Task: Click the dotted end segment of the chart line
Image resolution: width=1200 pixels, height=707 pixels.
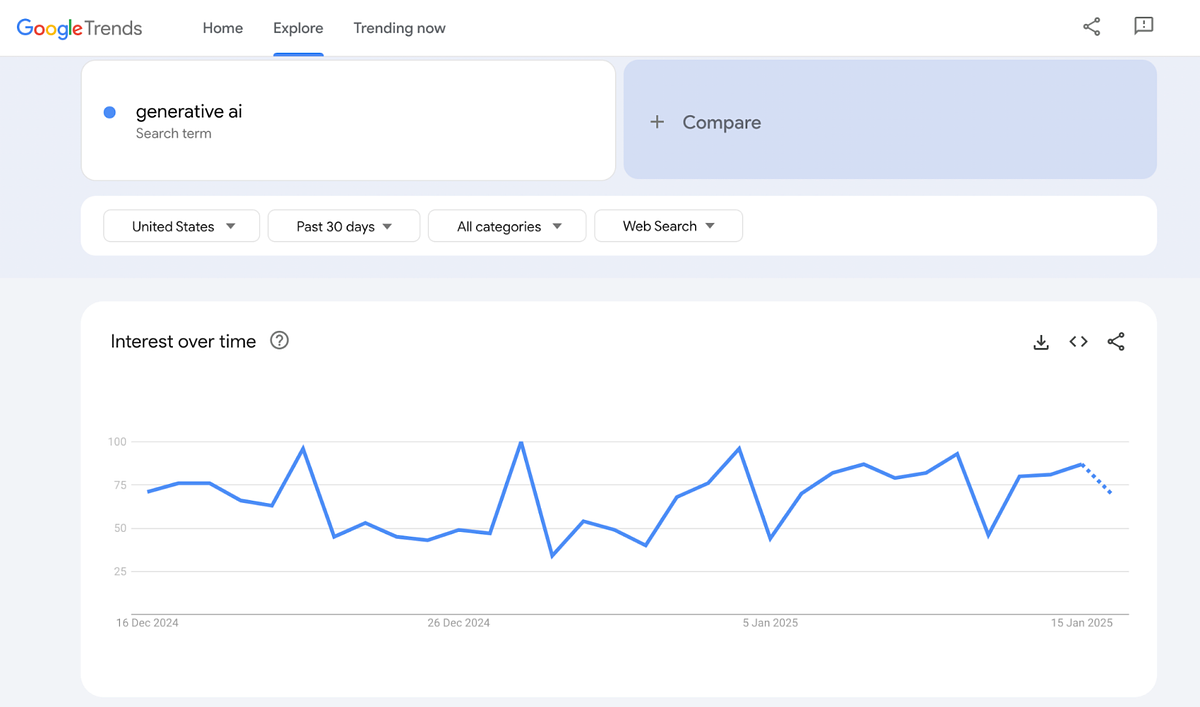Action: (1097, 479)
